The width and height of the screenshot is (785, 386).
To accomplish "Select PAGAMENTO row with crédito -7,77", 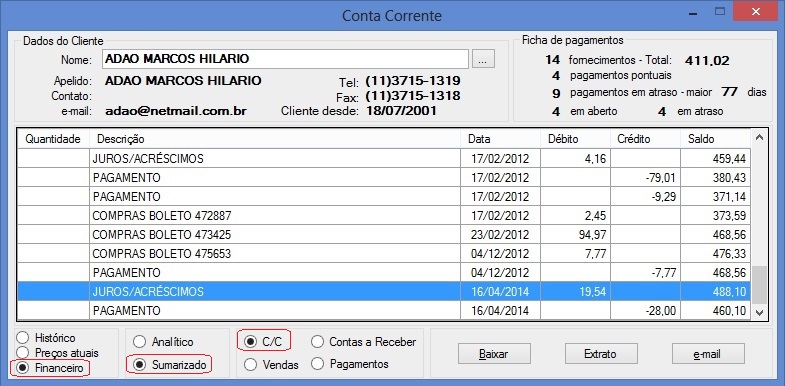I will (384, 273).
